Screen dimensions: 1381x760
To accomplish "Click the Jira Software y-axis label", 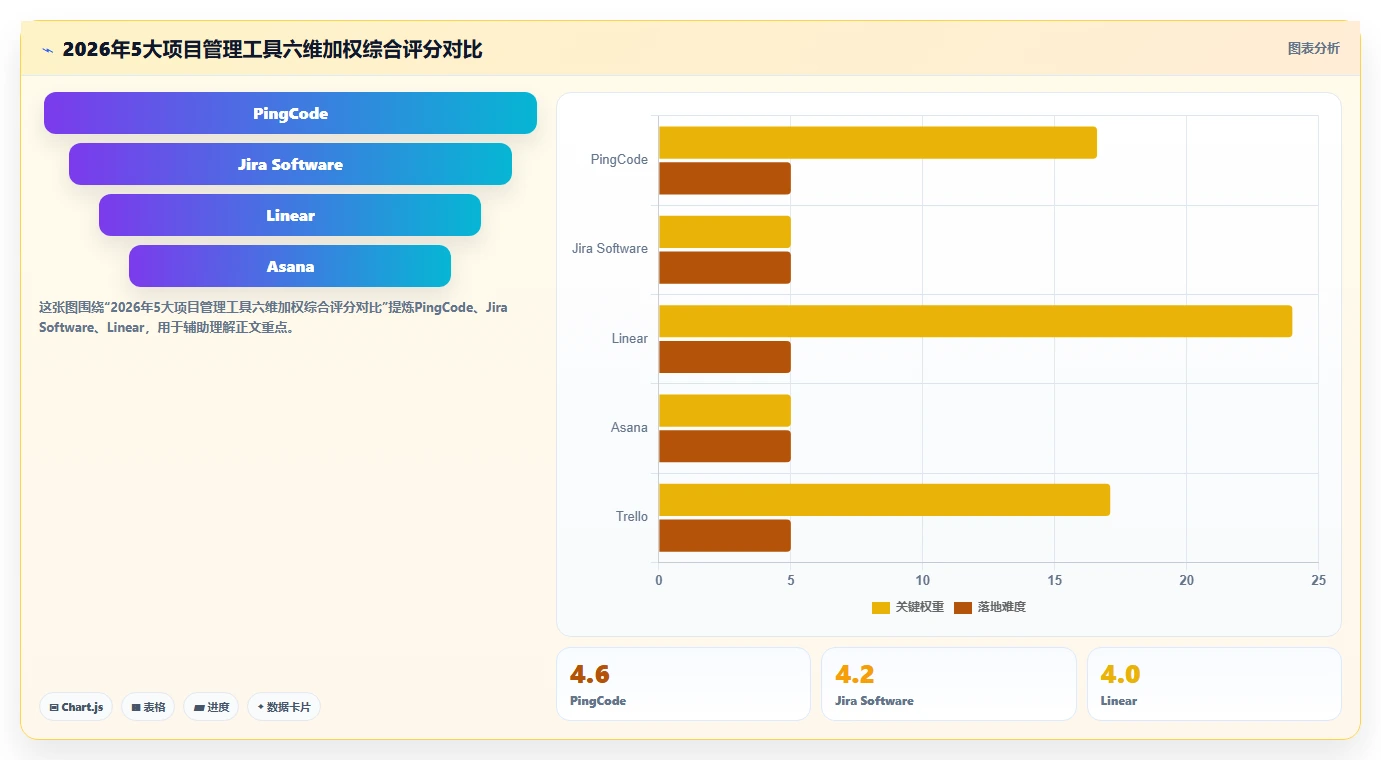I will pos(610,249).
